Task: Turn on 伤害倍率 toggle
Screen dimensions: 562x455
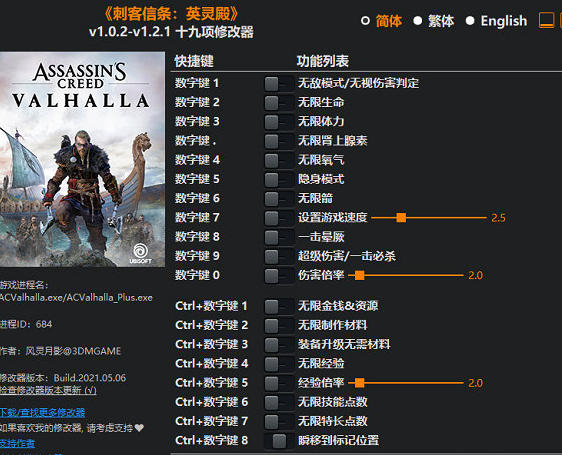Action: (279, 276)
